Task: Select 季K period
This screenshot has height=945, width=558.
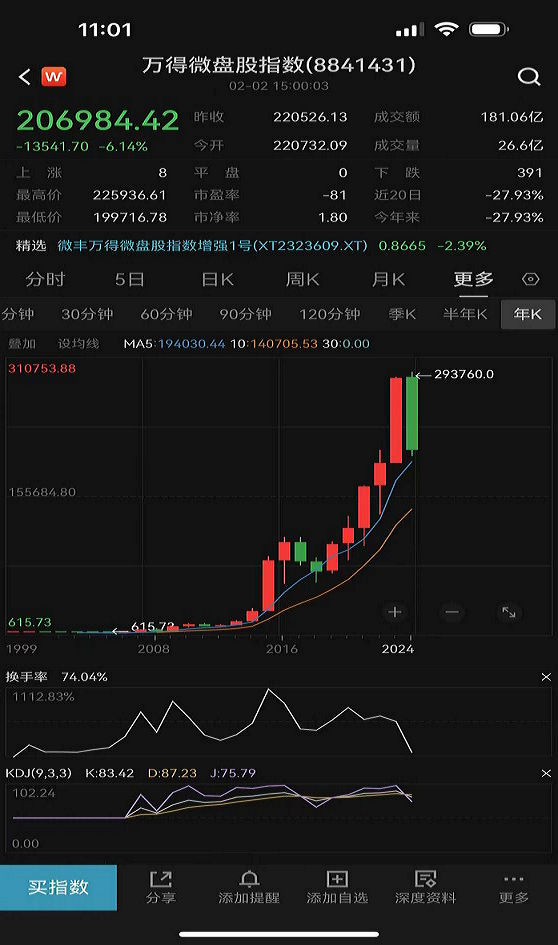Action: pyautogui.click(x=402, y=314)
